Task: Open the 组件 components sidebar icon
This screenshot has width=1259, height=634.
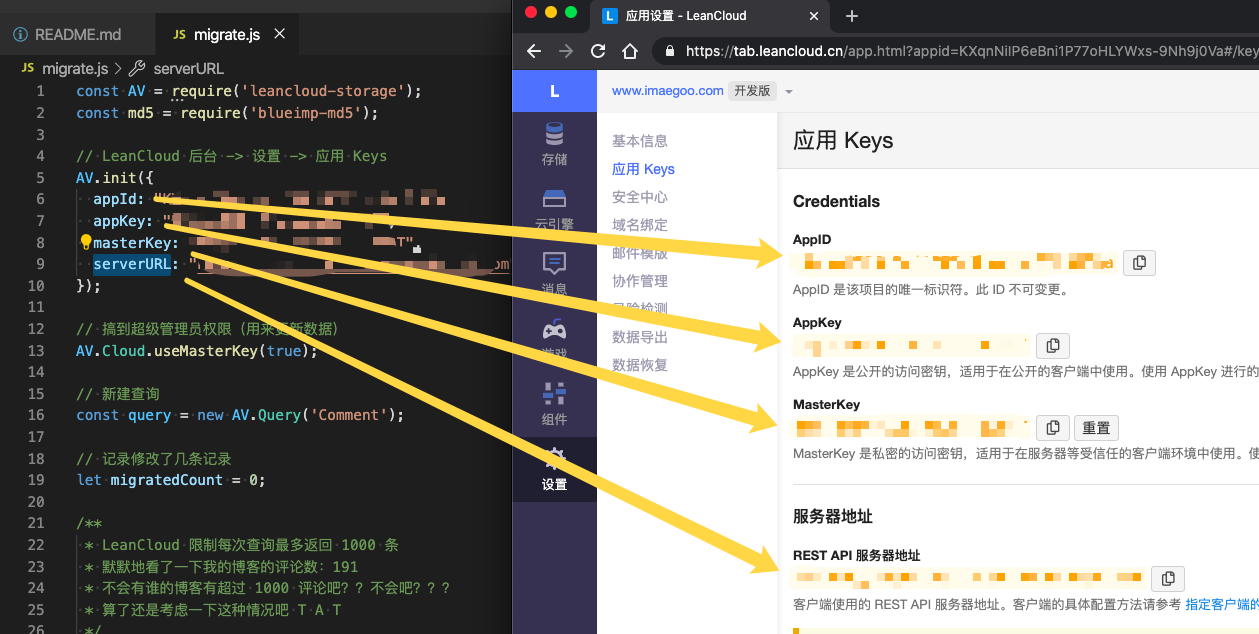Action: 554,403
